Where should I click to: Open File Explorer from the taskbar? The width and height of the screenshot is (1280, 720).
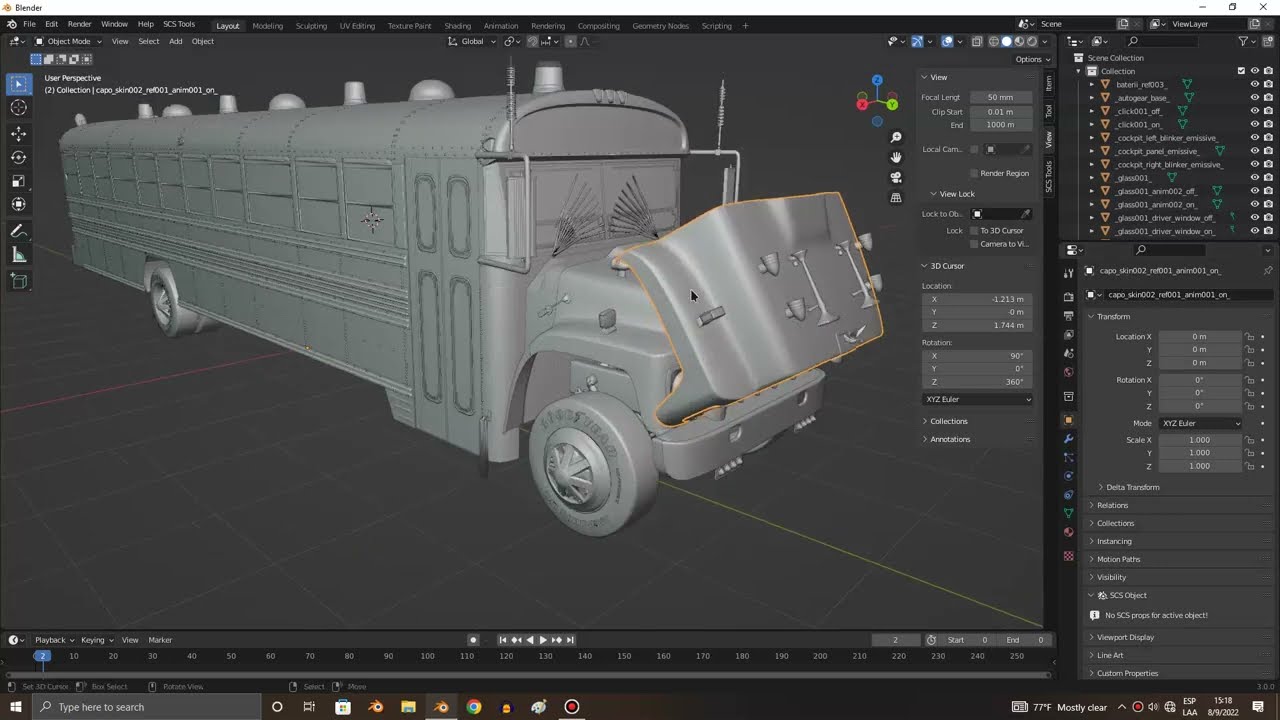tap(408, 707)
